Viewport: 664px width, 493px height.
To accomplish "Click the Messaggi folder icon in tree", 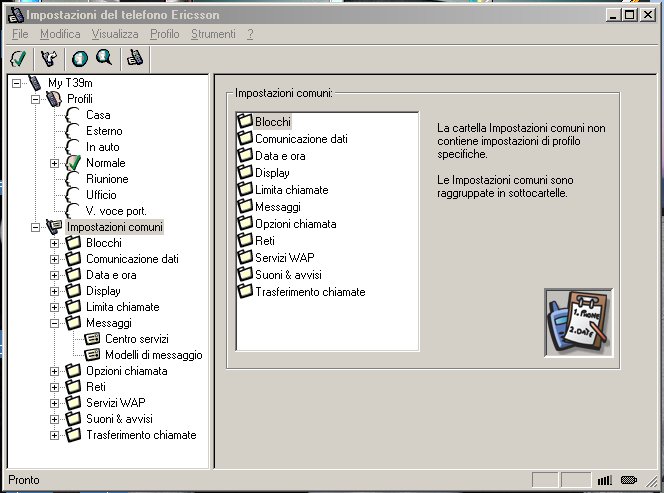I will tap(73, 323).
